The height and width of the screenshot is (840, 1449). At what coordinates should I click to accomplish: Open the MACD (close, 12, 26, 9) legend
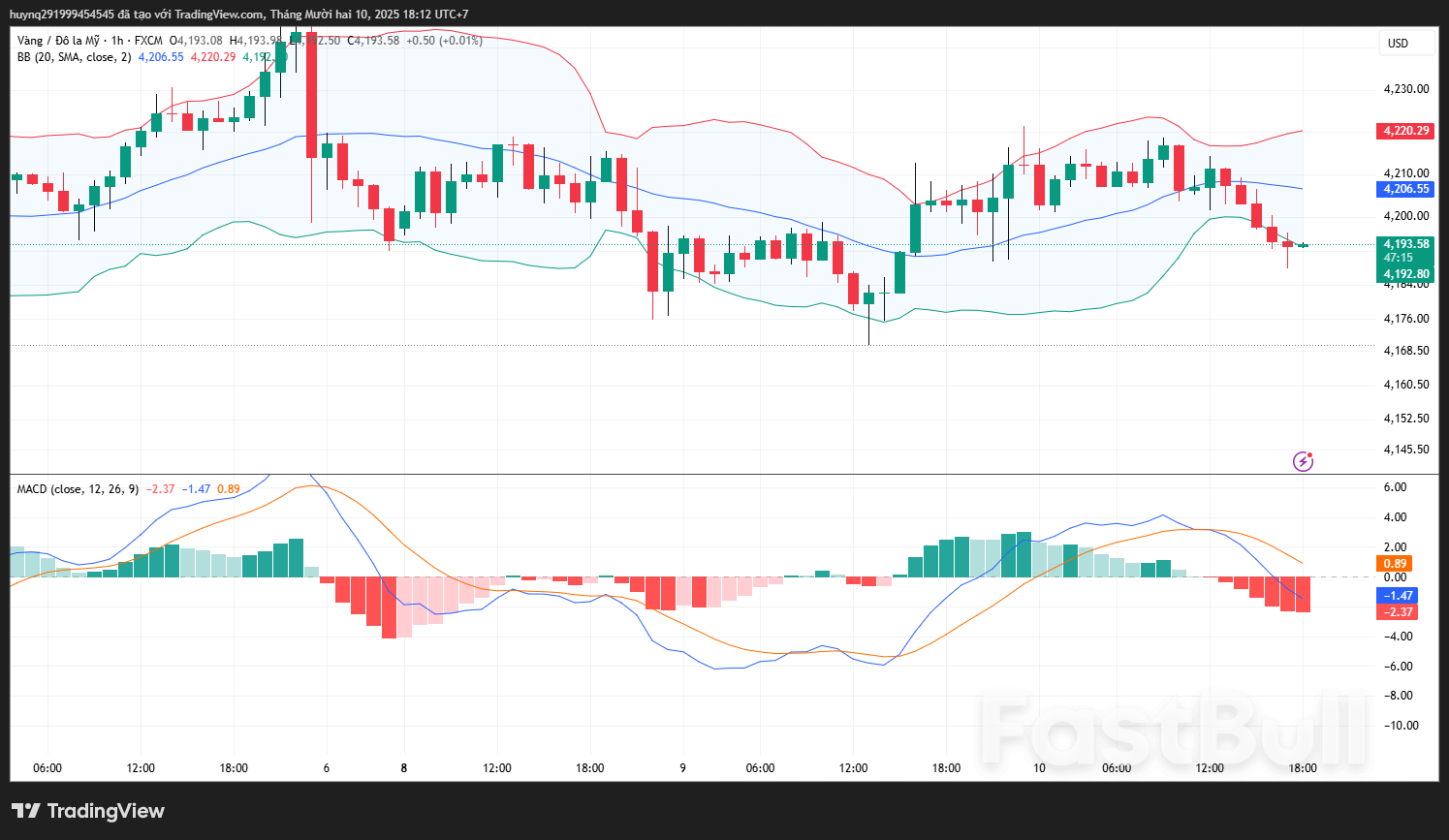click(x=78, y=489)
